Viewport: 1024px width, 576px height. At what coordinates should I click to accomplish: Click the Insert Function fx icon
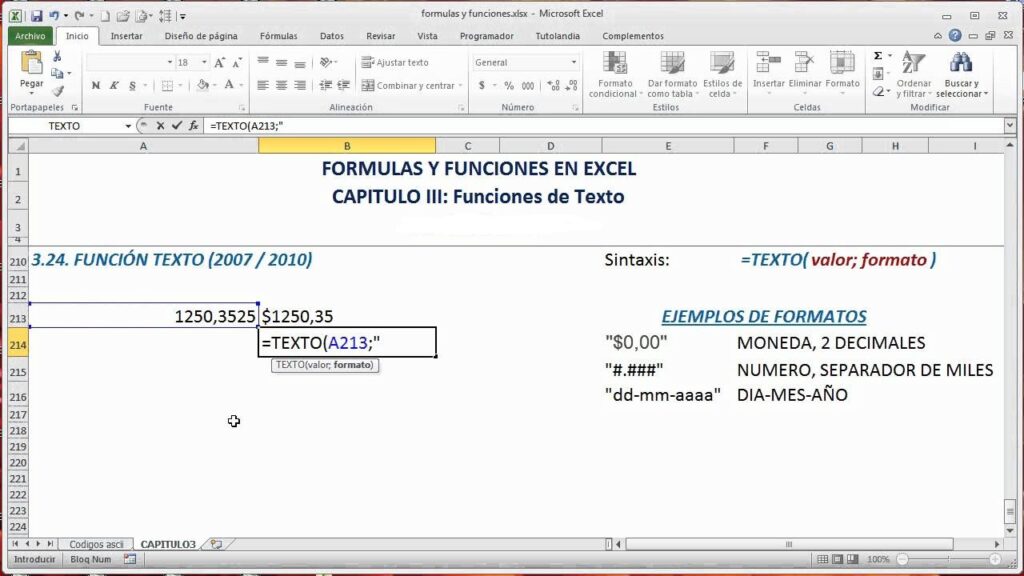pos(193,125)
